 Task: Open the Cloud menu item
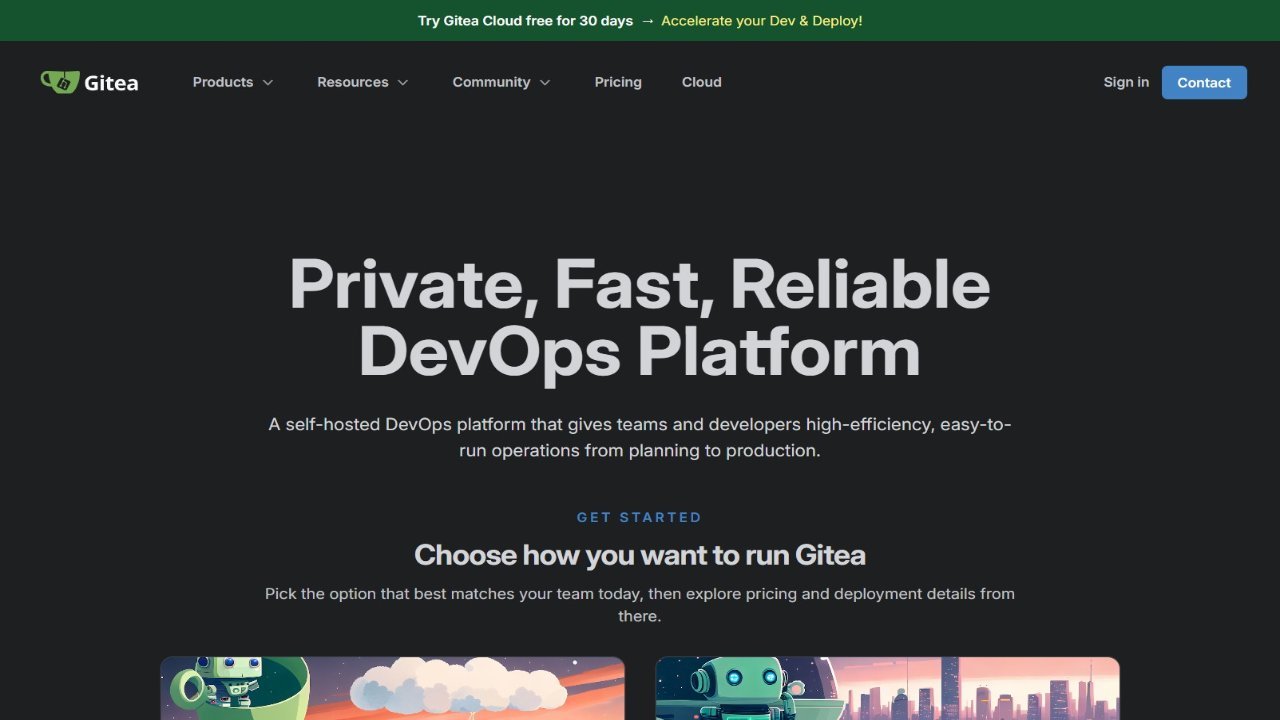point(702,82)
